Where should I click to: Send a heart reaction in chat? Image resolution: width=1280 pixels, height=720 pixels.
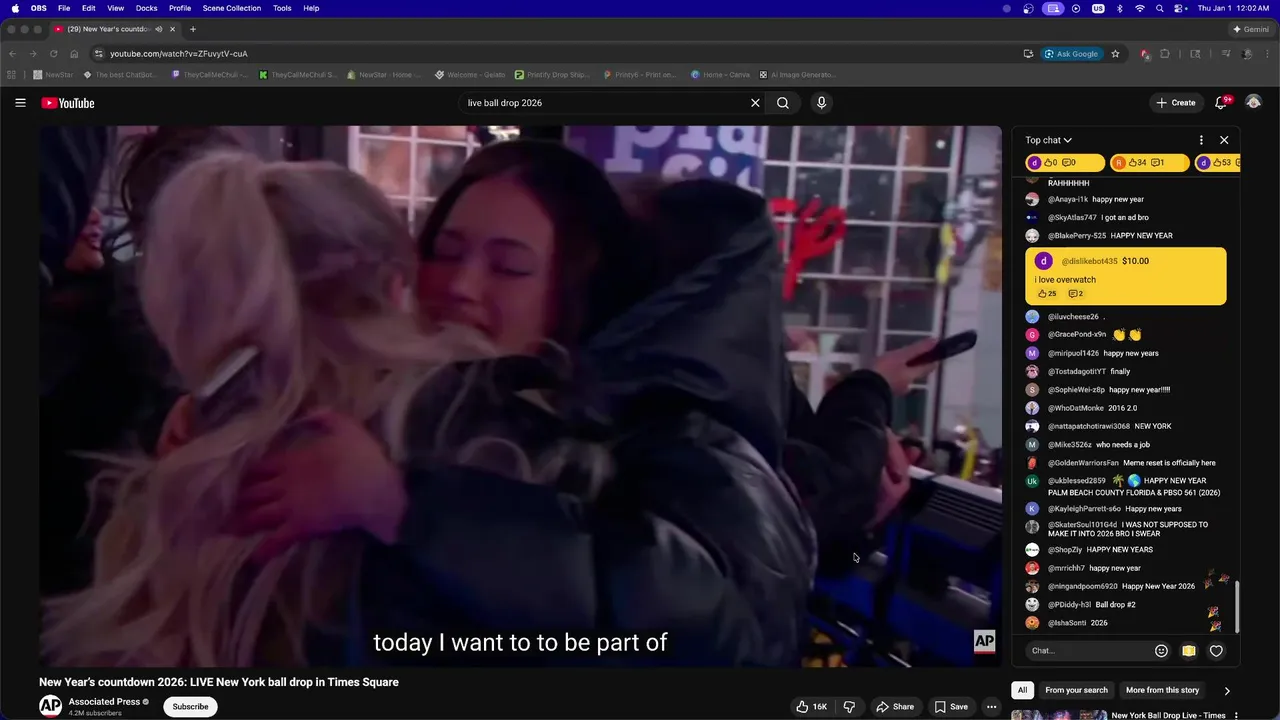[1216, 651]
